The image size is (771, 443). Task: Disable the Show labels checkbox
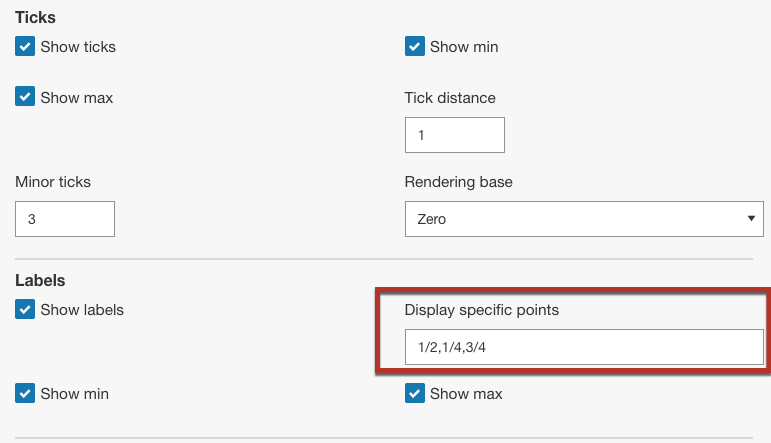pos(25,310)
